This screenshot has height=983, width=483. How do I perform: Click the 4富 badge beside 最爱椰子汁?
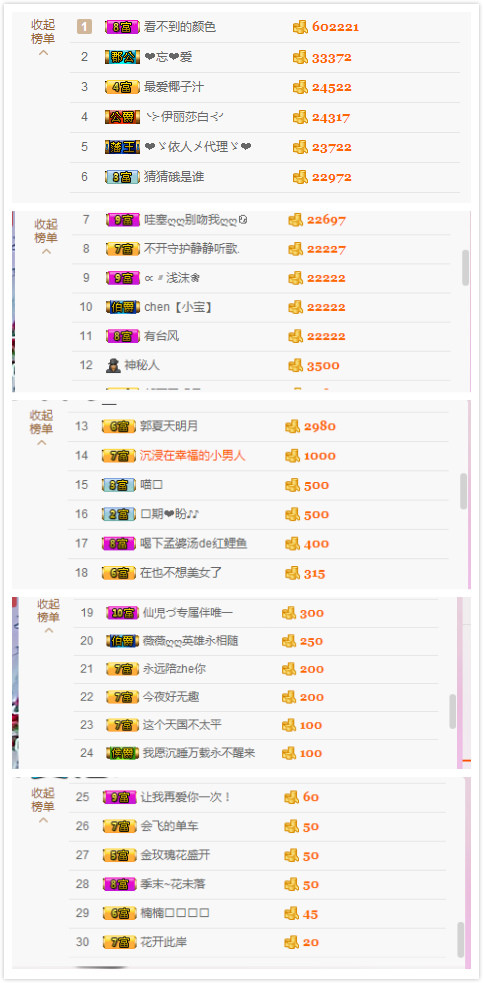coord(122,87)
